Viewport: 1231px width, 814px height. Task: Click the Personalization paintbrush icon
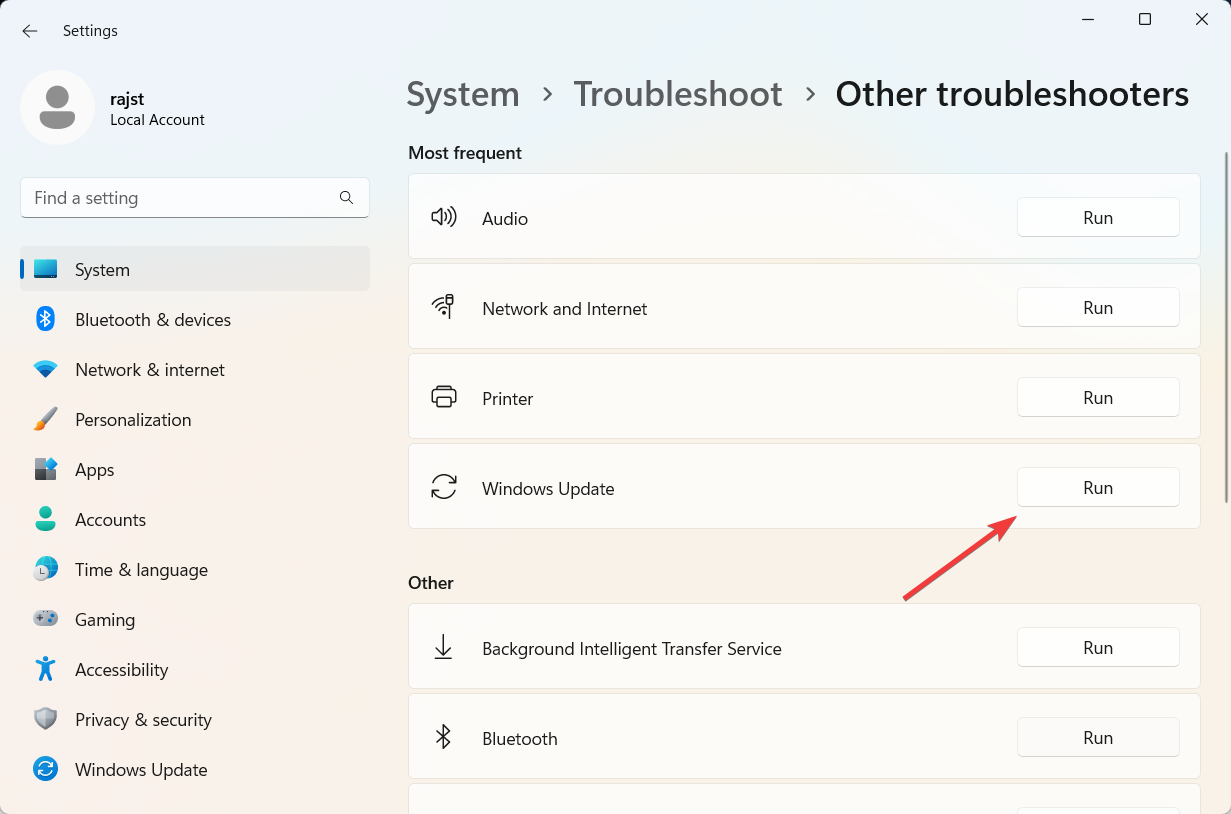pos(46,419)
